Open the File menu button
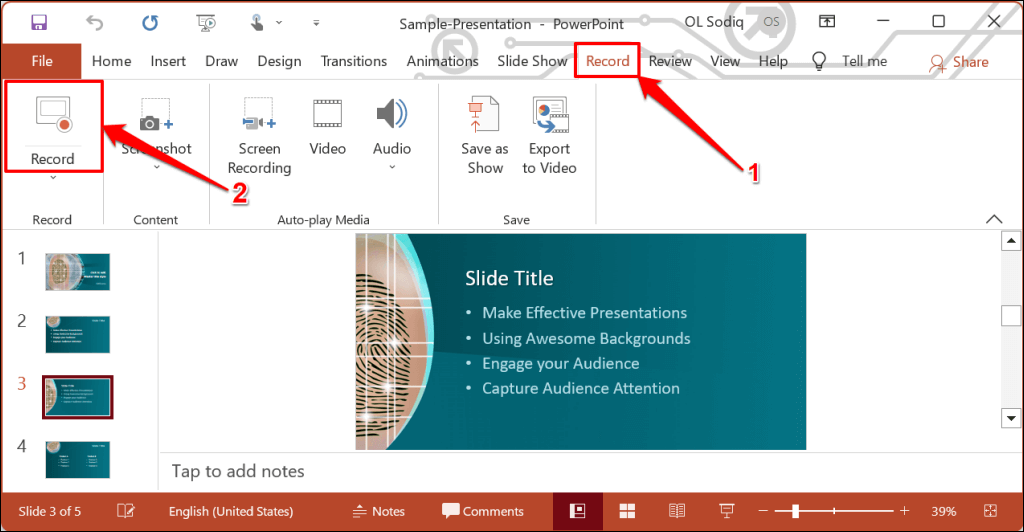 (x=42, y=61)
